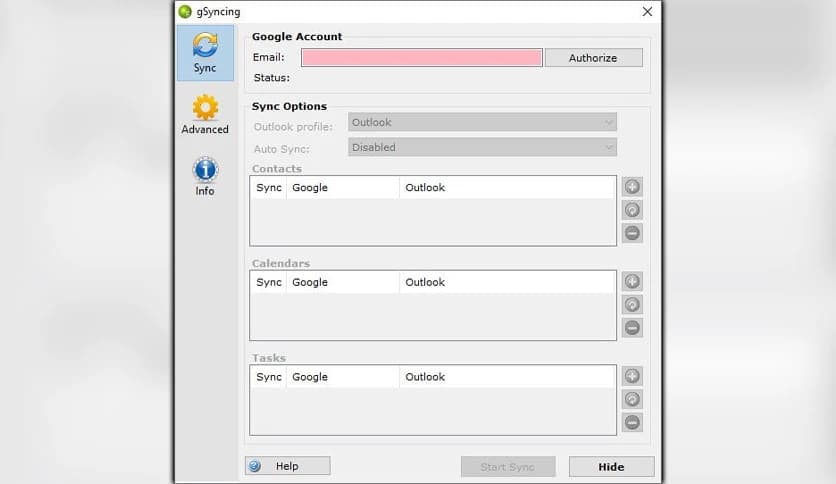
Task: Expand the Outlook profile dropdown
Action: (483, 122)
